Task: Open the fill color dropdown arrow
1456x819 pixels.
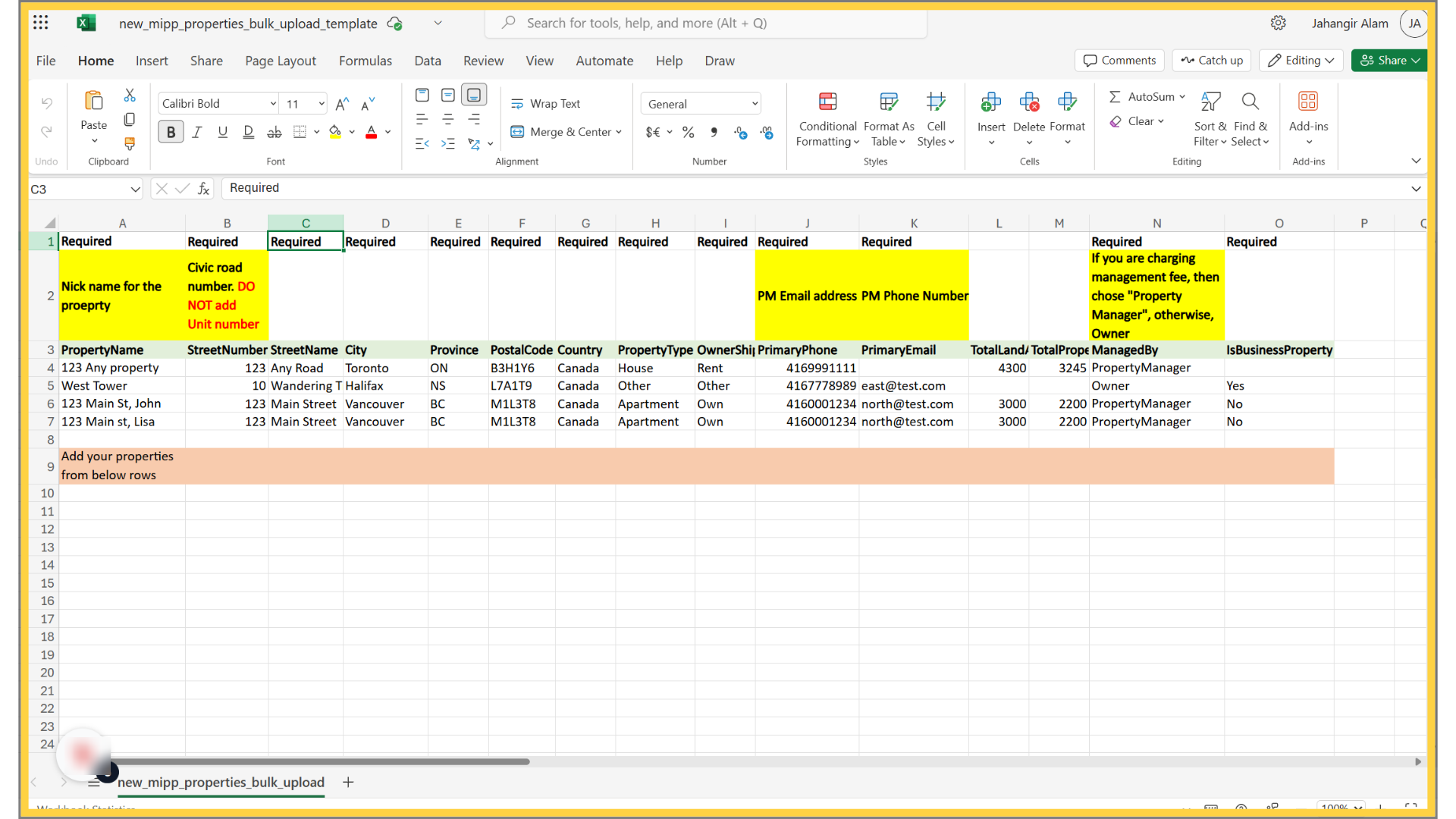Action: click(x=352, y=132)
